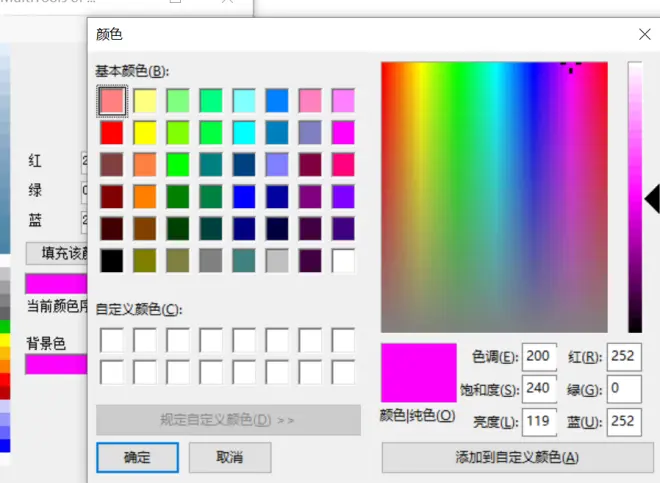The image size is (660, 483).
Task: Click the 蓝 value field in background window
Action: (x=84, y=221)
